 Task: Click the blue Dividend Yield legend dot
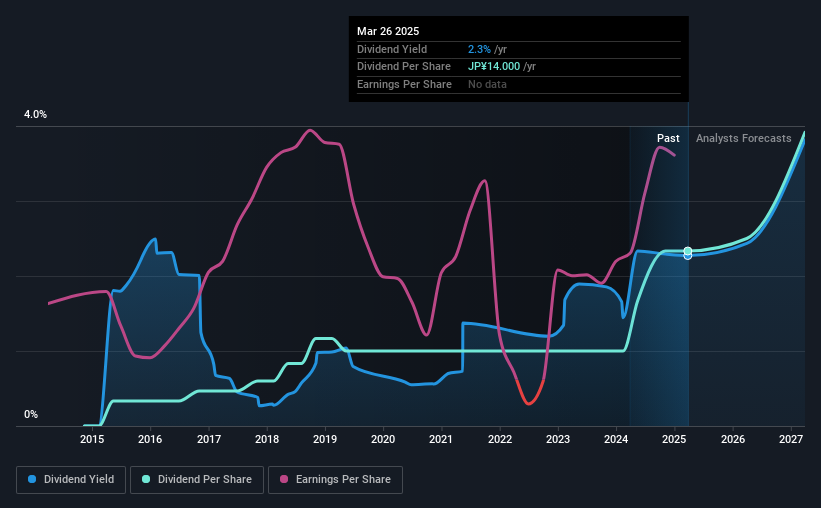click(32, 479)
